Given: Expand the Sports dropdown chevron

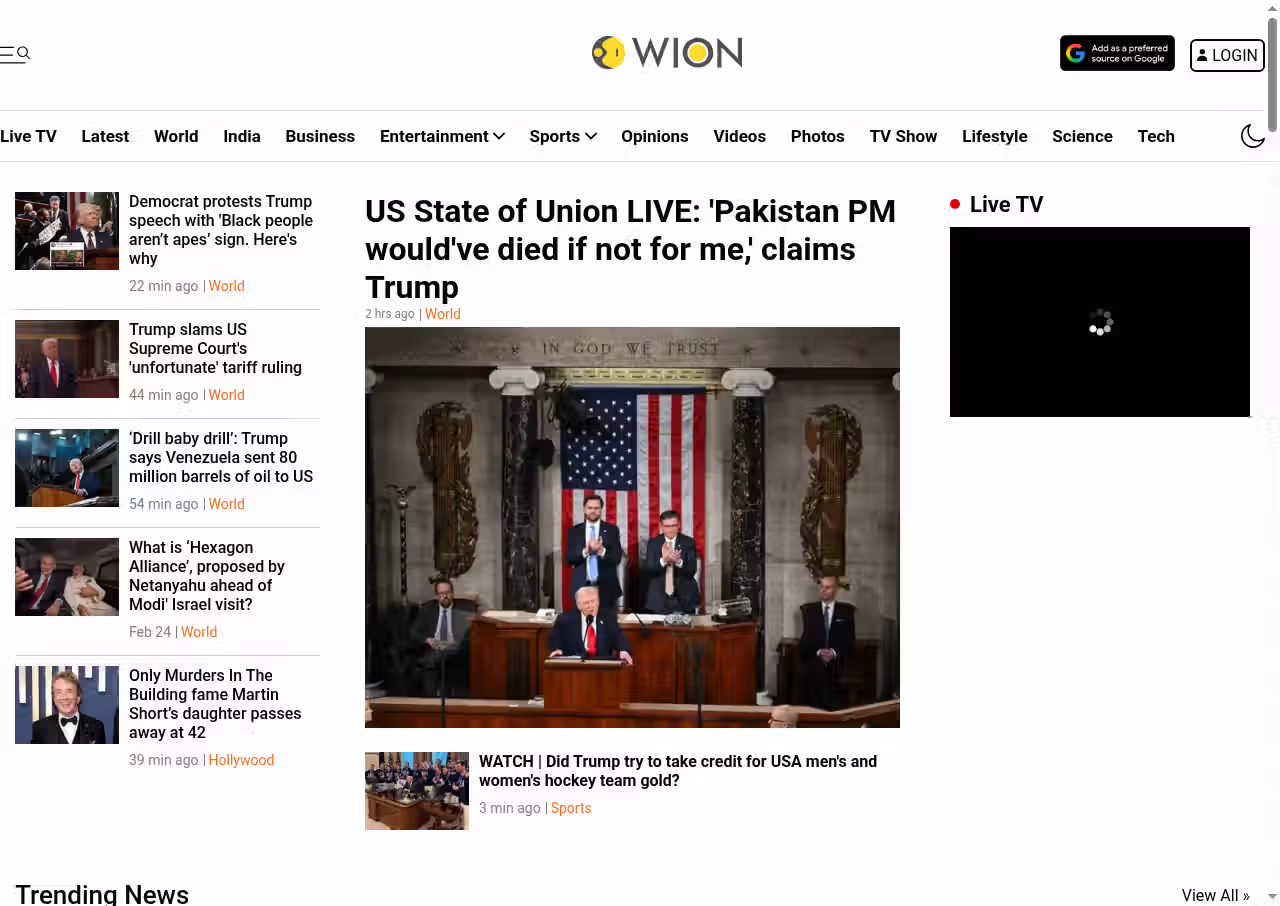Looking at the screenshot, I should point(591,136).
